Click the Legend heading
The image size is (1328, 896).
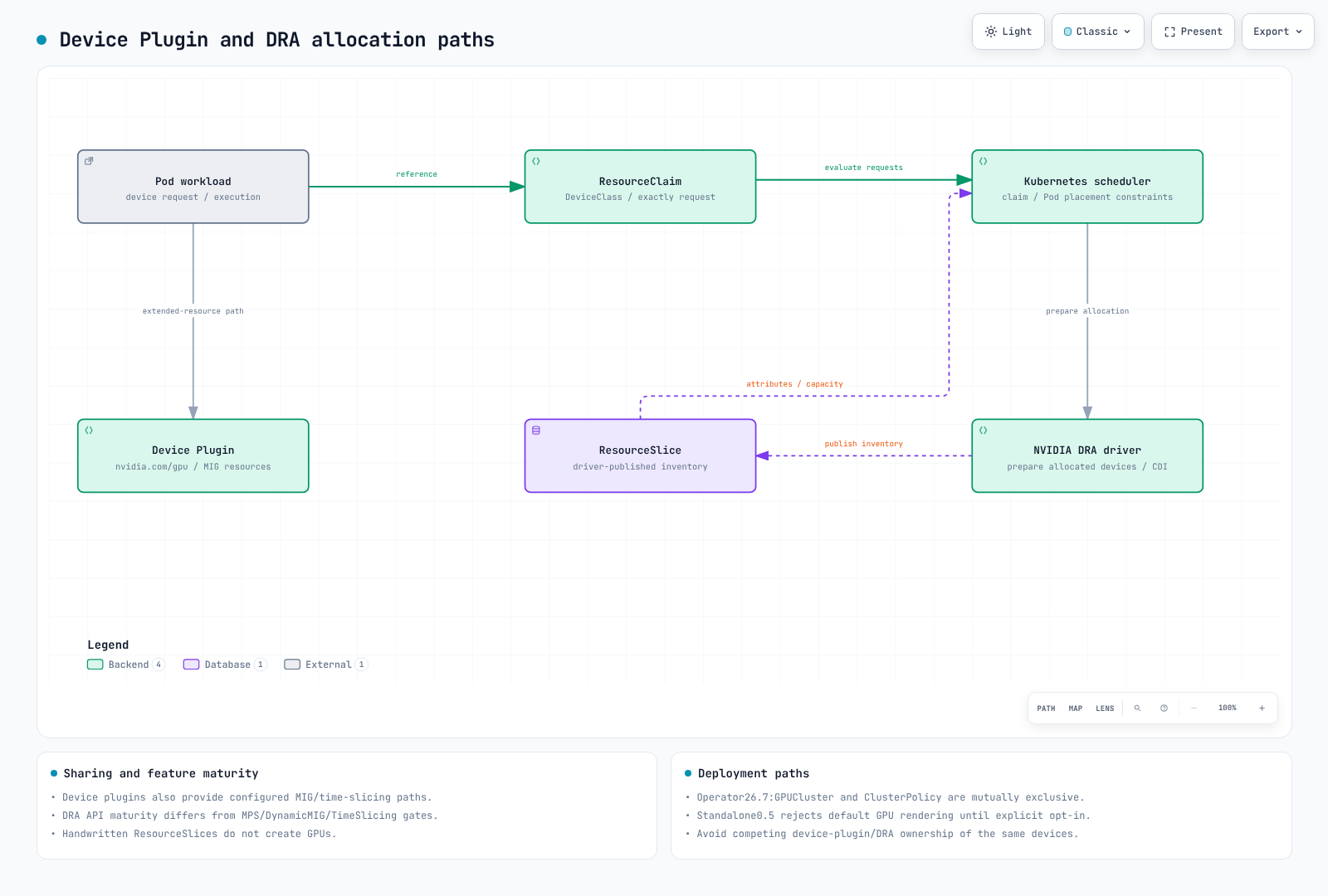tap(108, 645)
